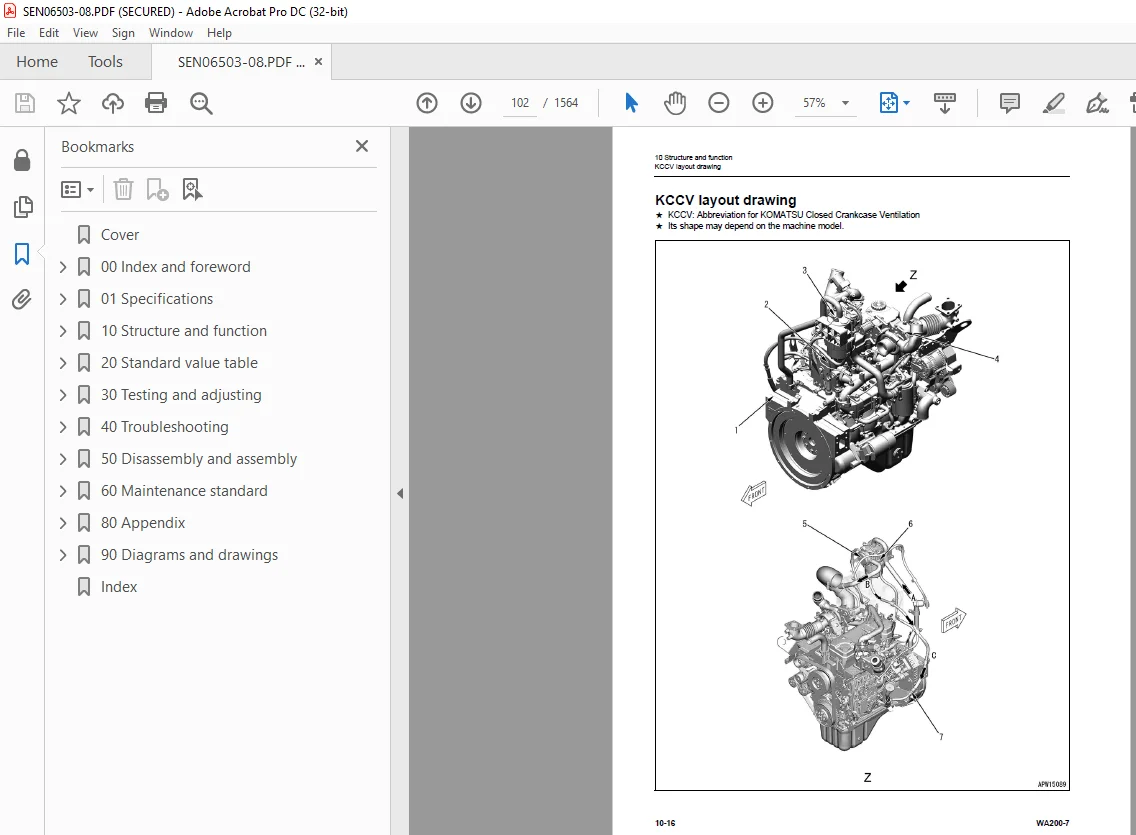This screenshot has width=1136, height=835.
Task: Open the File menu
Action: tap(16, 33)
